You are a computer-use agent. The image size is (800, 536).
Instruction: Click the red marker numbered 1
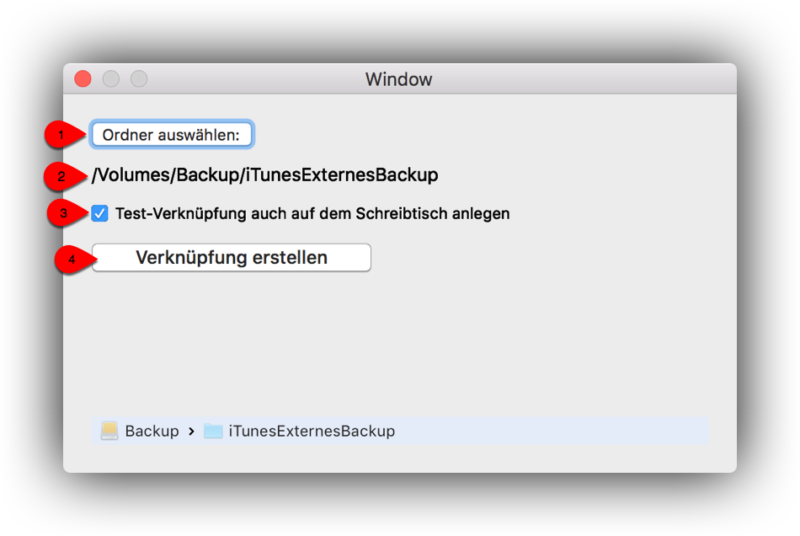[x=64, y=135]
